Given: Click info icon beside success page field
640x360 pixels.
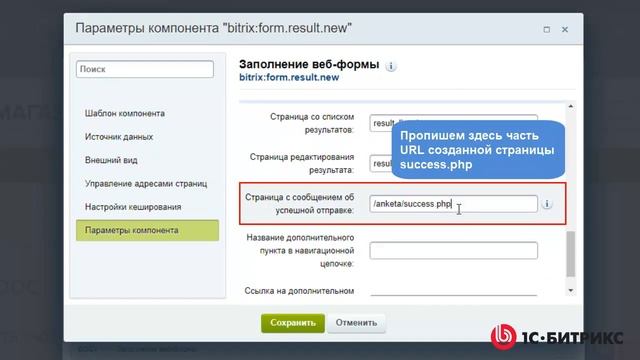Looking at the screenshot, I should point(547,204).
